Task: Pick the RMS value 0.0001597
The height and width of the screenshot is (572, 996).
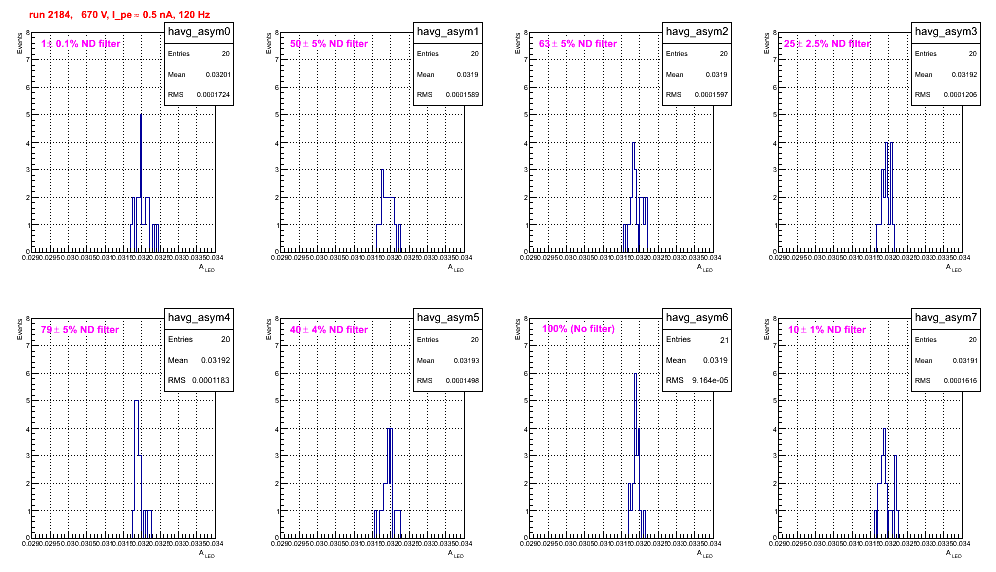Action: click(711, 95)
